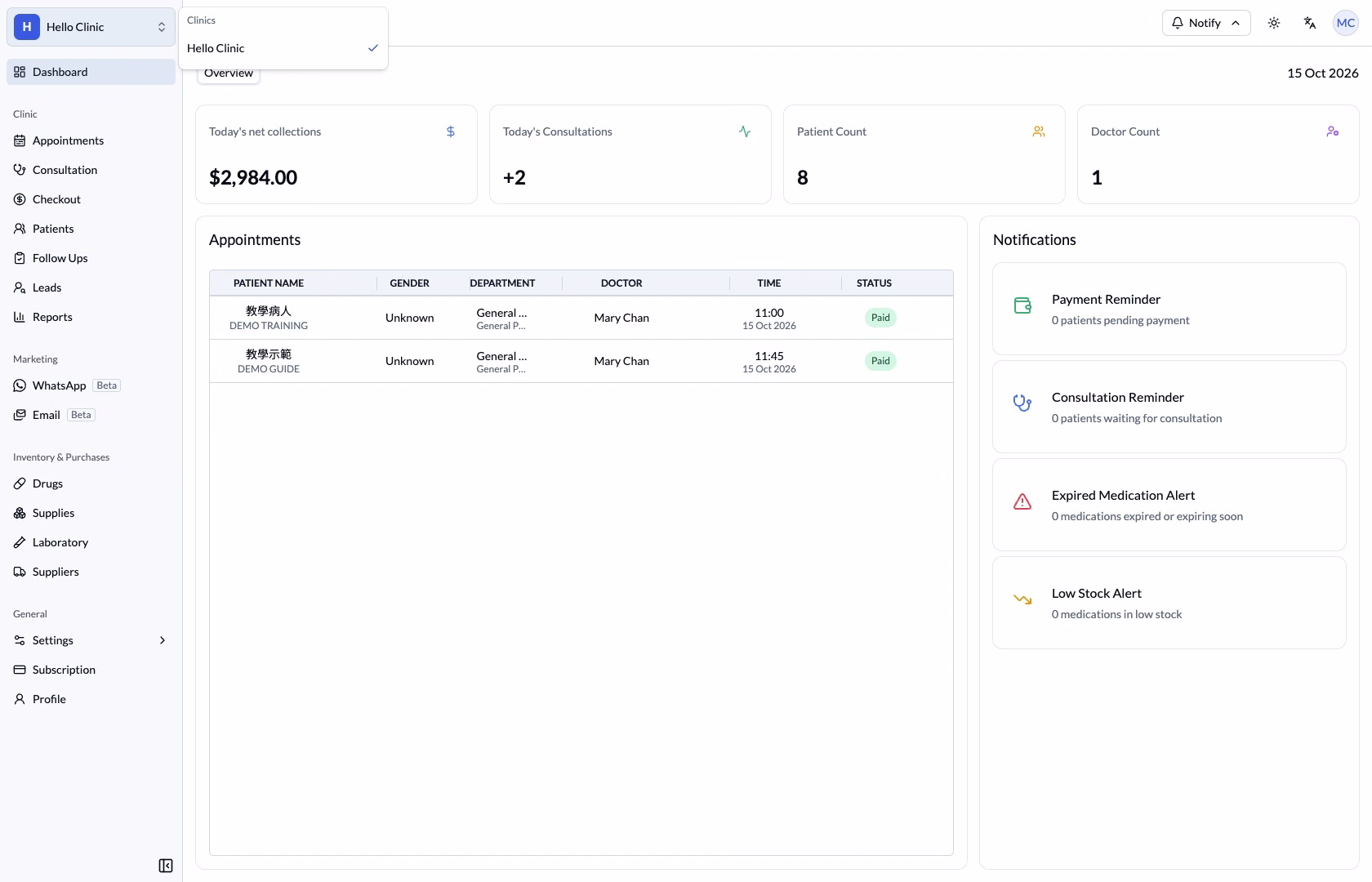
Task: Open the Reports section
Action: coord(91,317)
